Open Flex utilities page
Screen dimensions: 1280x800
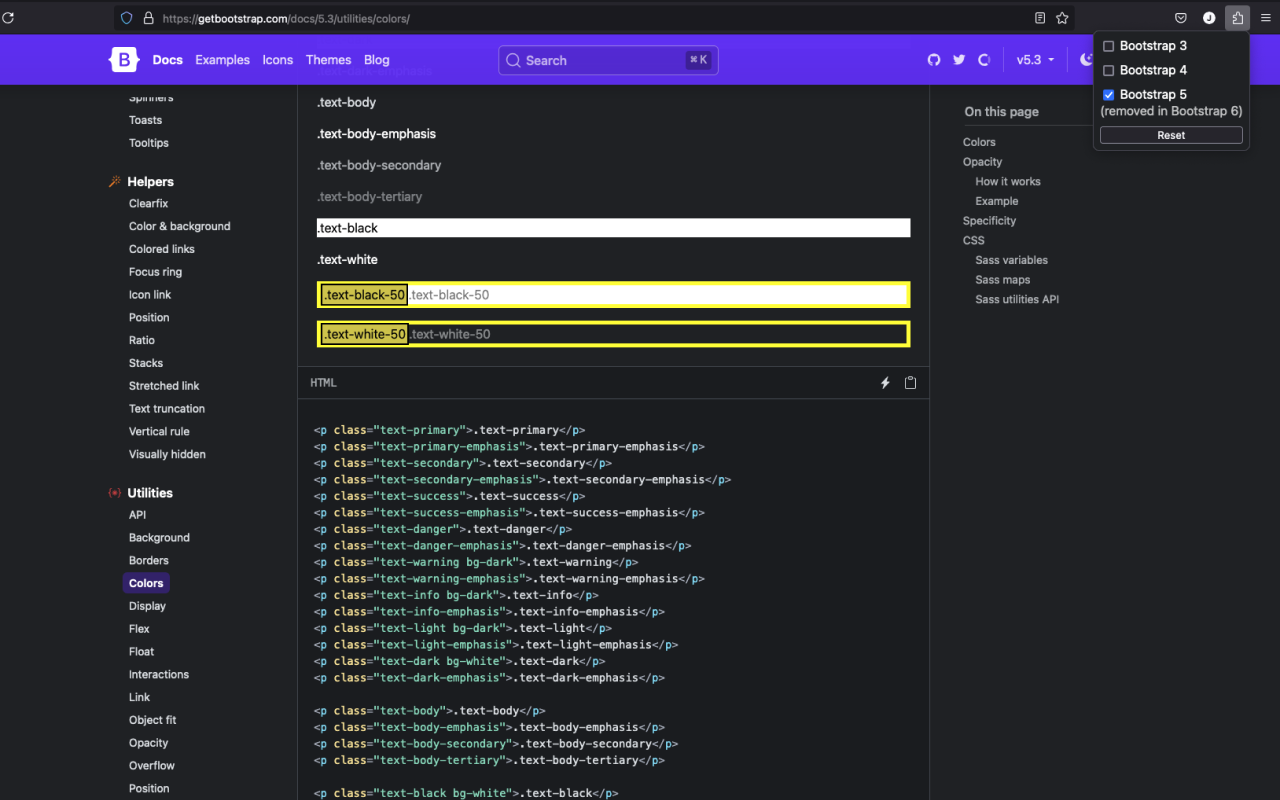click(139, 629)
